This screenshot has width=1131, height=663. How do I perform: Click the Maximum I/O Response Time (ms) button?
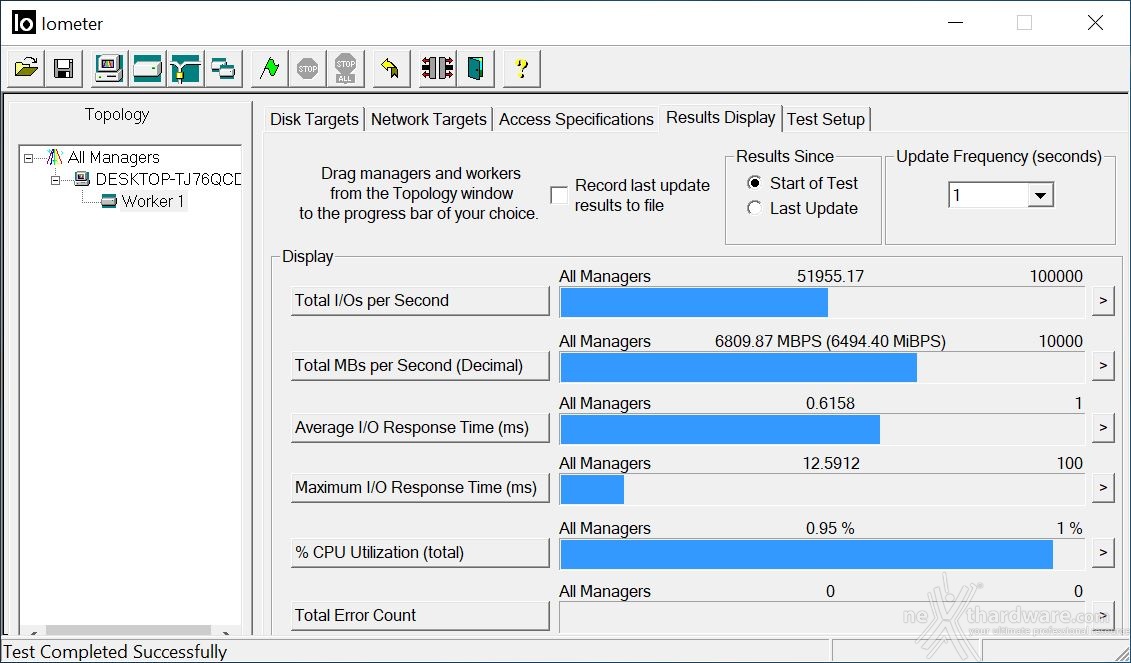coord(420,488)
